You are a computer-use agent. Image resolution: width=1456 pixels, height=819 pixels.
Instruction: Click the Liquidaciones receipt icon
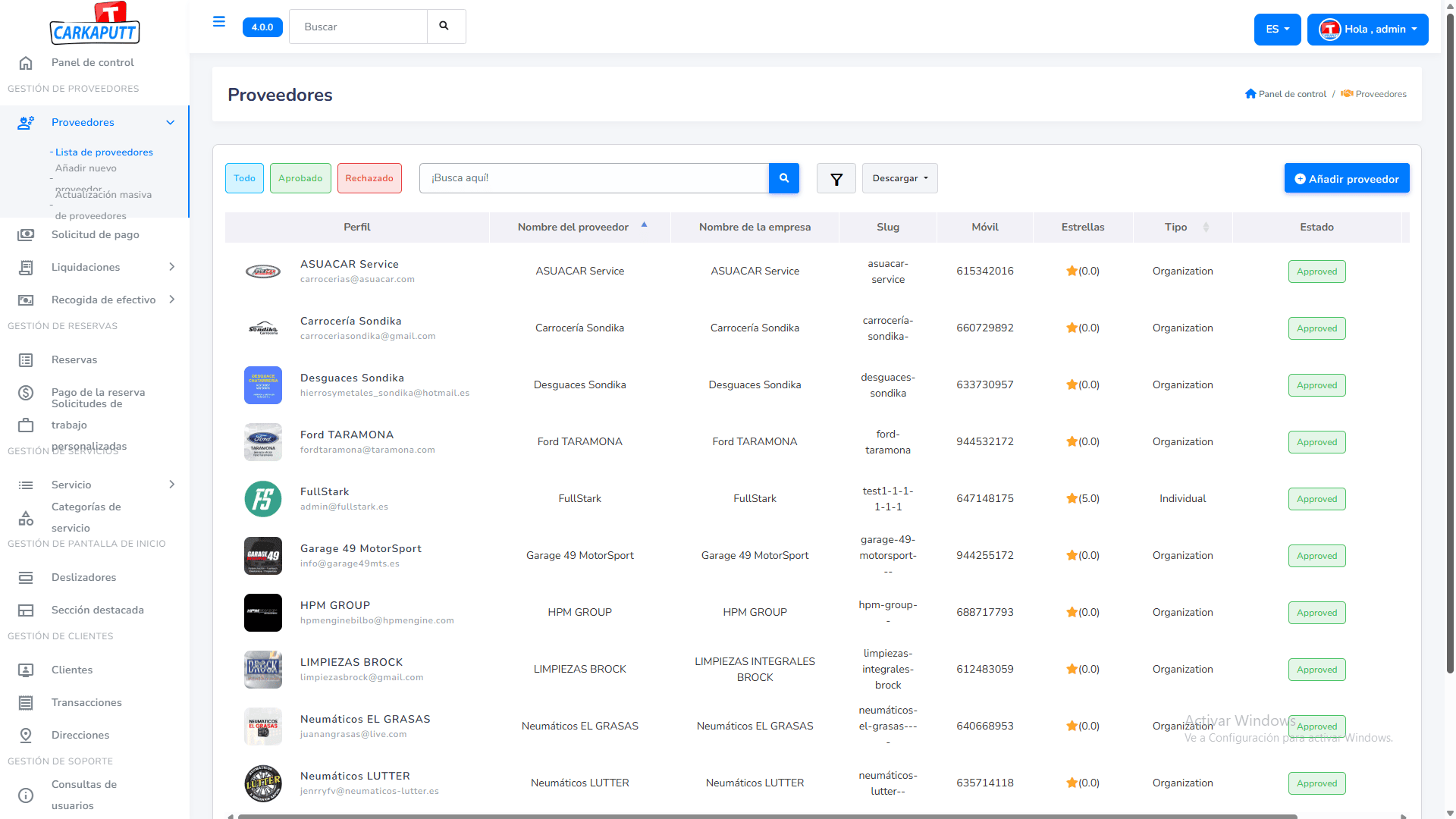tap(26, 268)
